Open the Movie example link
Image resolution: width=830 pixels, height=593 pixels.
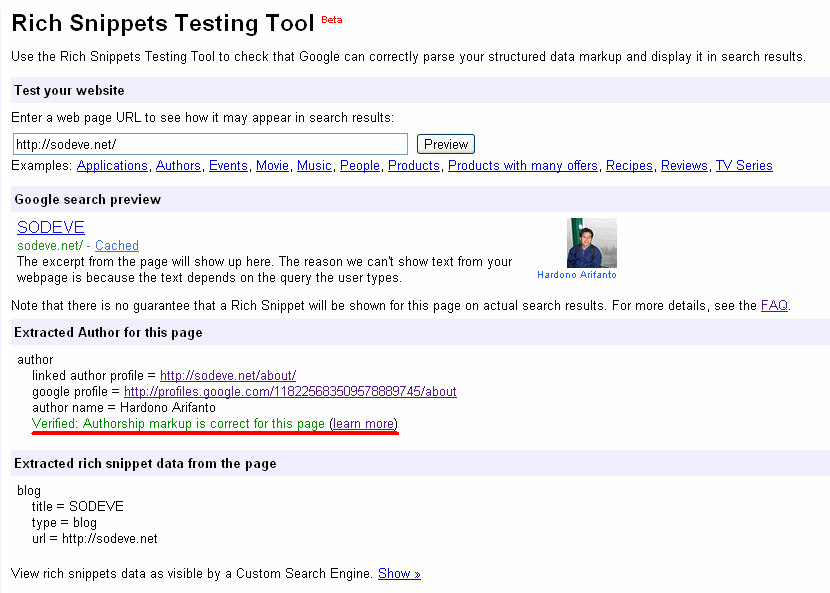pyautogui.click(x=272, y=166)
